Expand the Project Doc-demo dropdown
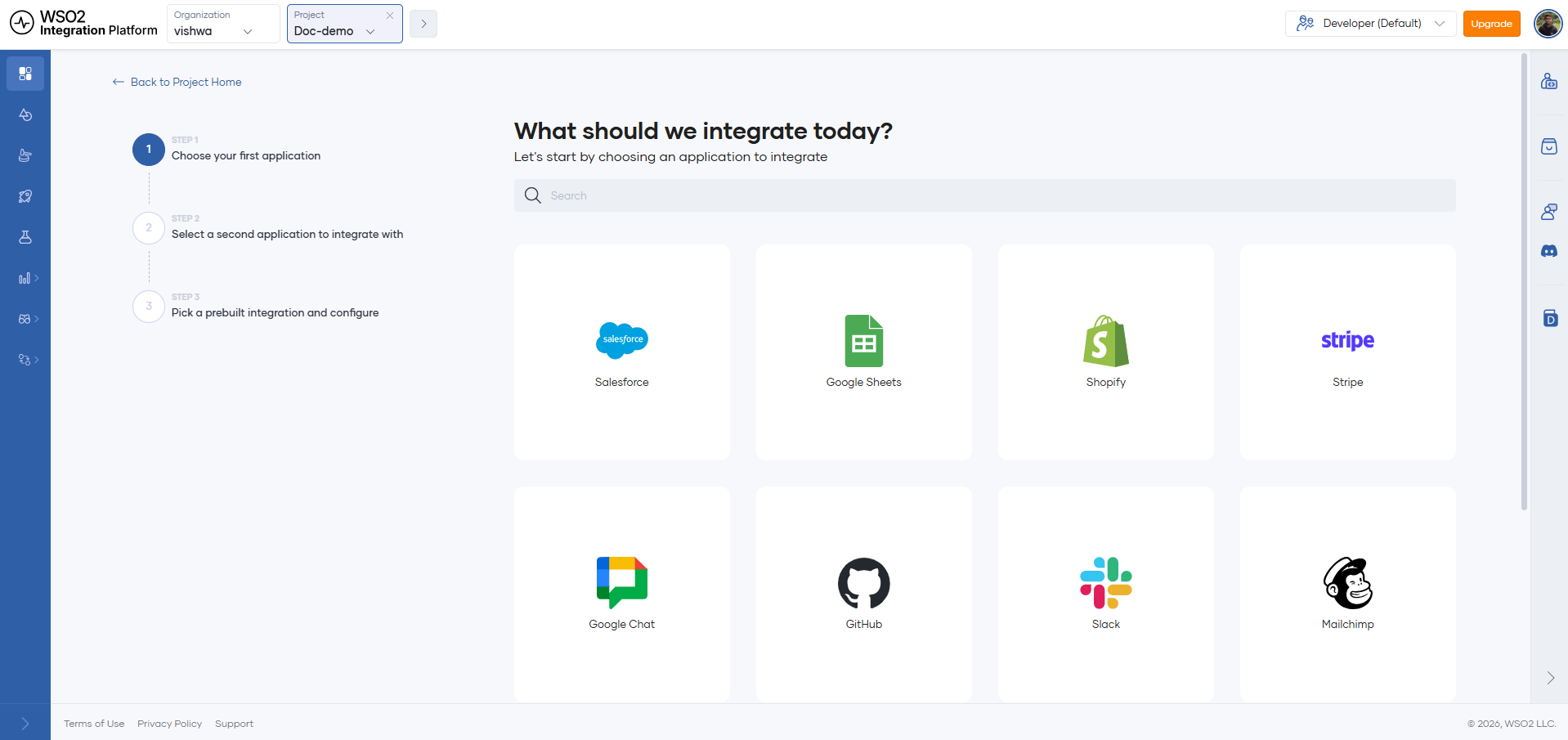Viewport: 1568px width, 740px height. click(345, 24)
